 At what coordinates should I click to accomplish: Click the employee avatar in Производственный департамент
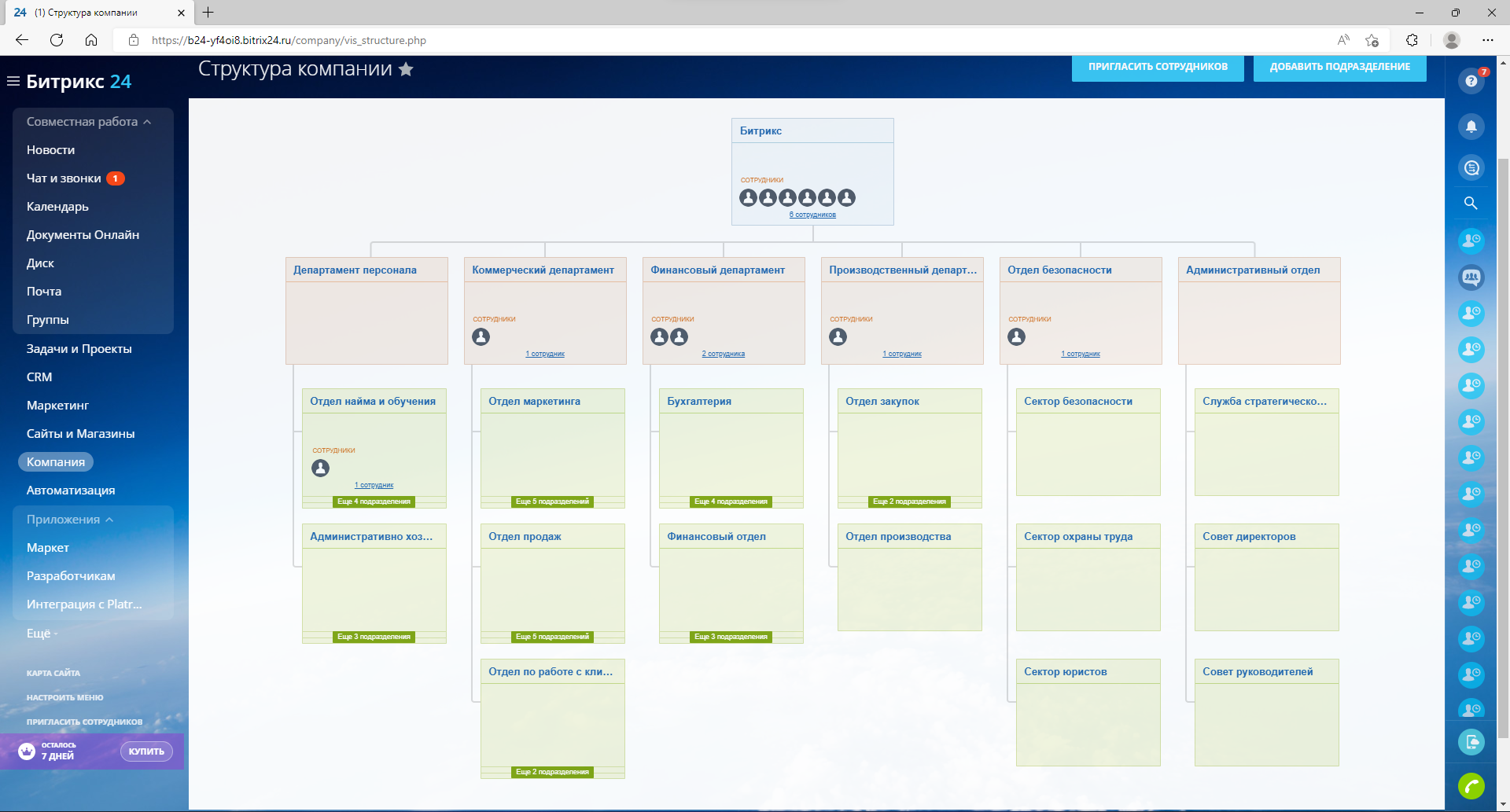(838, 337)
